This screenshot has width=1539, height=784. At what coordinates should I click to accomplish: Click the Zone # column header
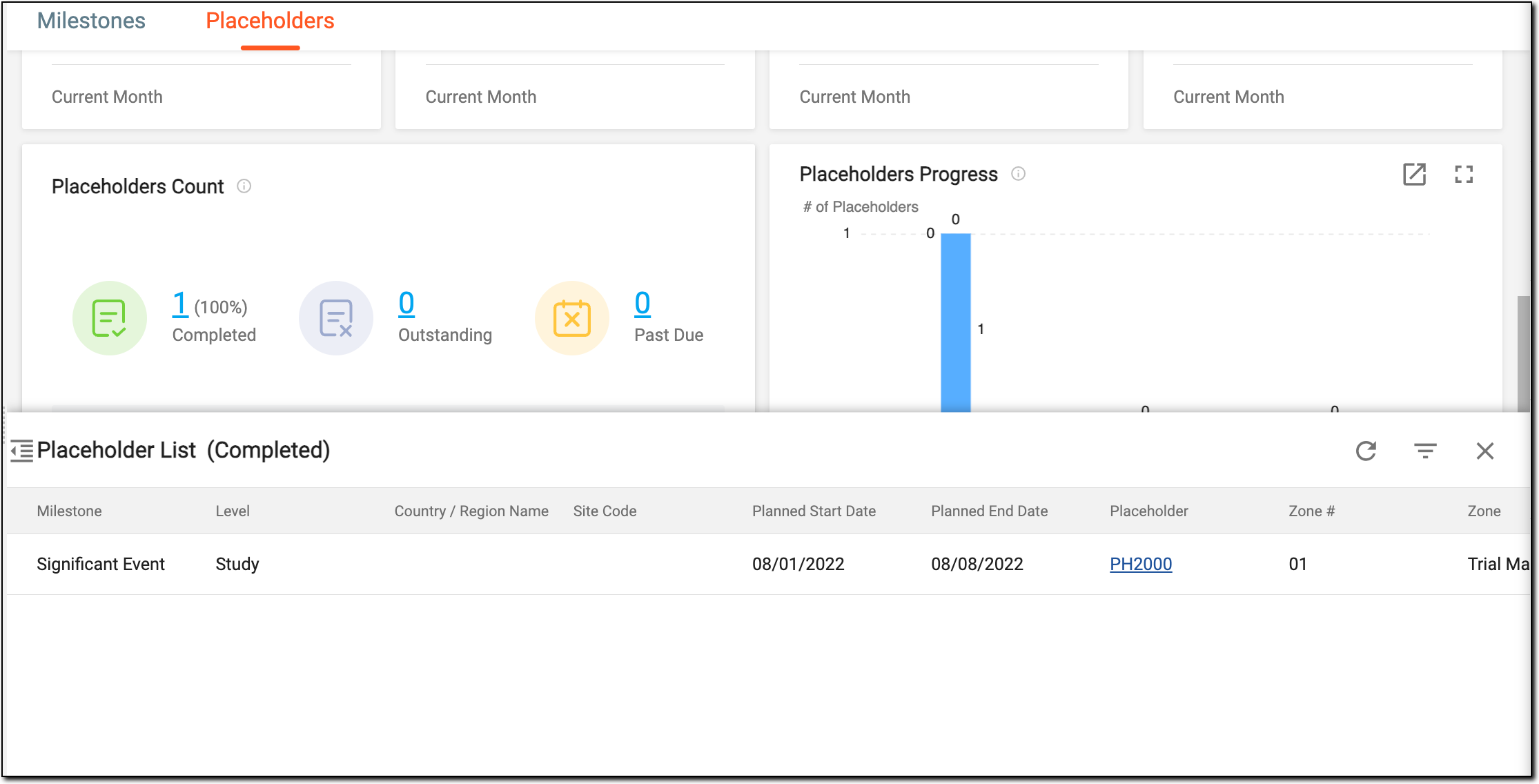1312,511
